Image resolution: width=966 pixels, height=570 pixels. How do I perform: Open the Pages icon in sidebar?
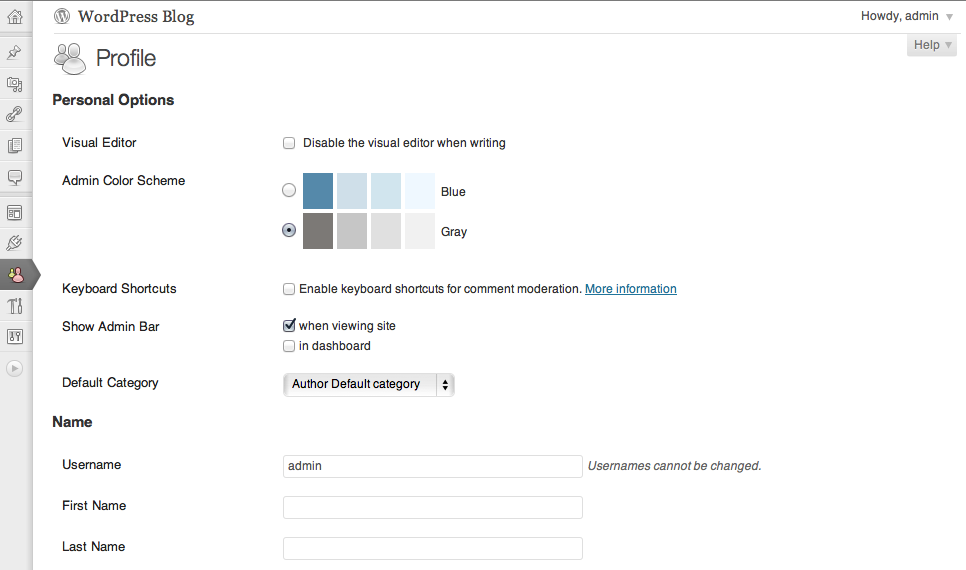tap(15, 145)
